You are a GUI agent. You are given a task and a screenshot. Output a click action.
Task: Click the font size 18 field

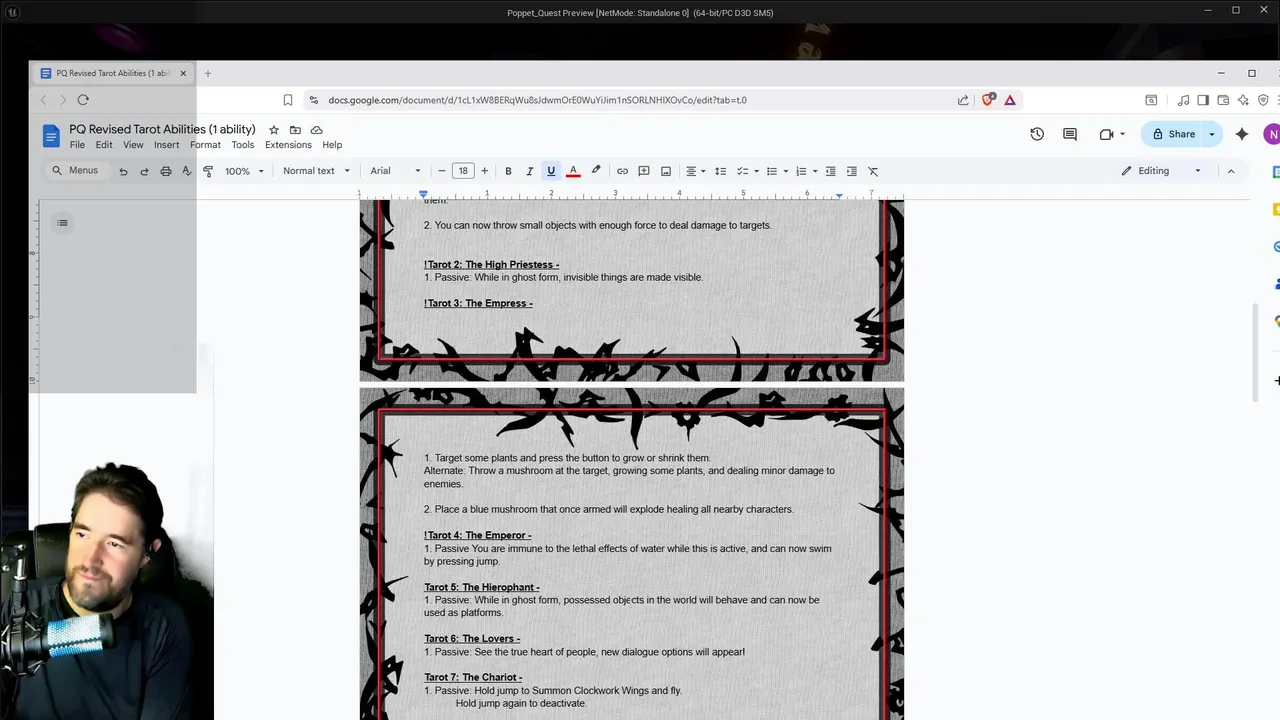click(463, 171)
